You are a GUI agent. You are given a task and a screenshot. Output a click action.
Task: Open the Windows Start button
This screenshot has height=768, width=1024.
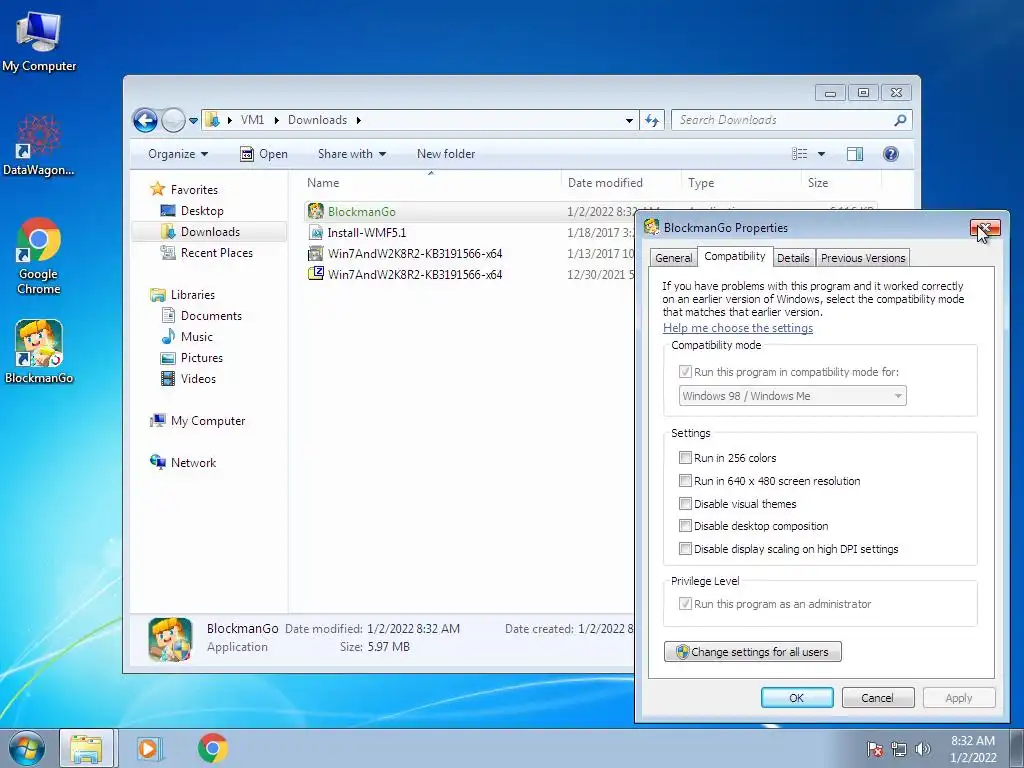coord(27,748)
